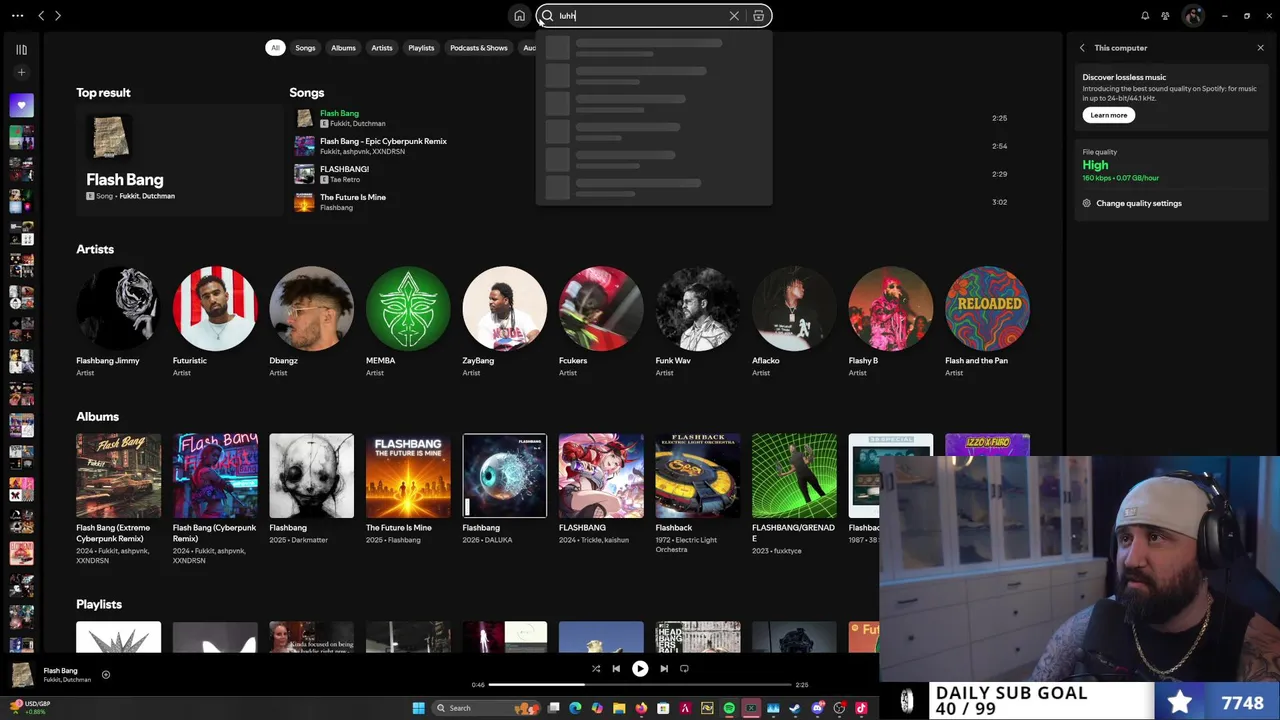Open Windows Start menu
Image resolution: width=1280 pixels, height=720 pixels.
coord(418,708)
